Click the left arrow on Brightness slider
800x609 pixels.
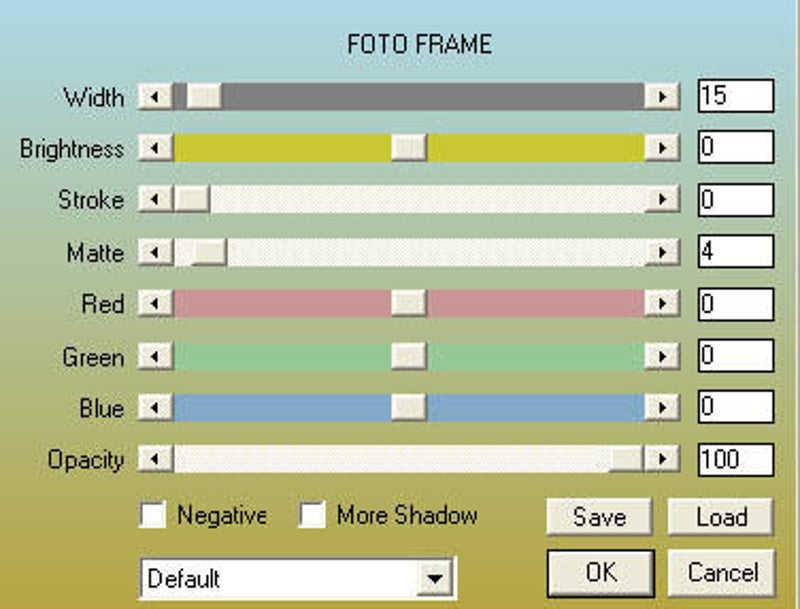155,149
